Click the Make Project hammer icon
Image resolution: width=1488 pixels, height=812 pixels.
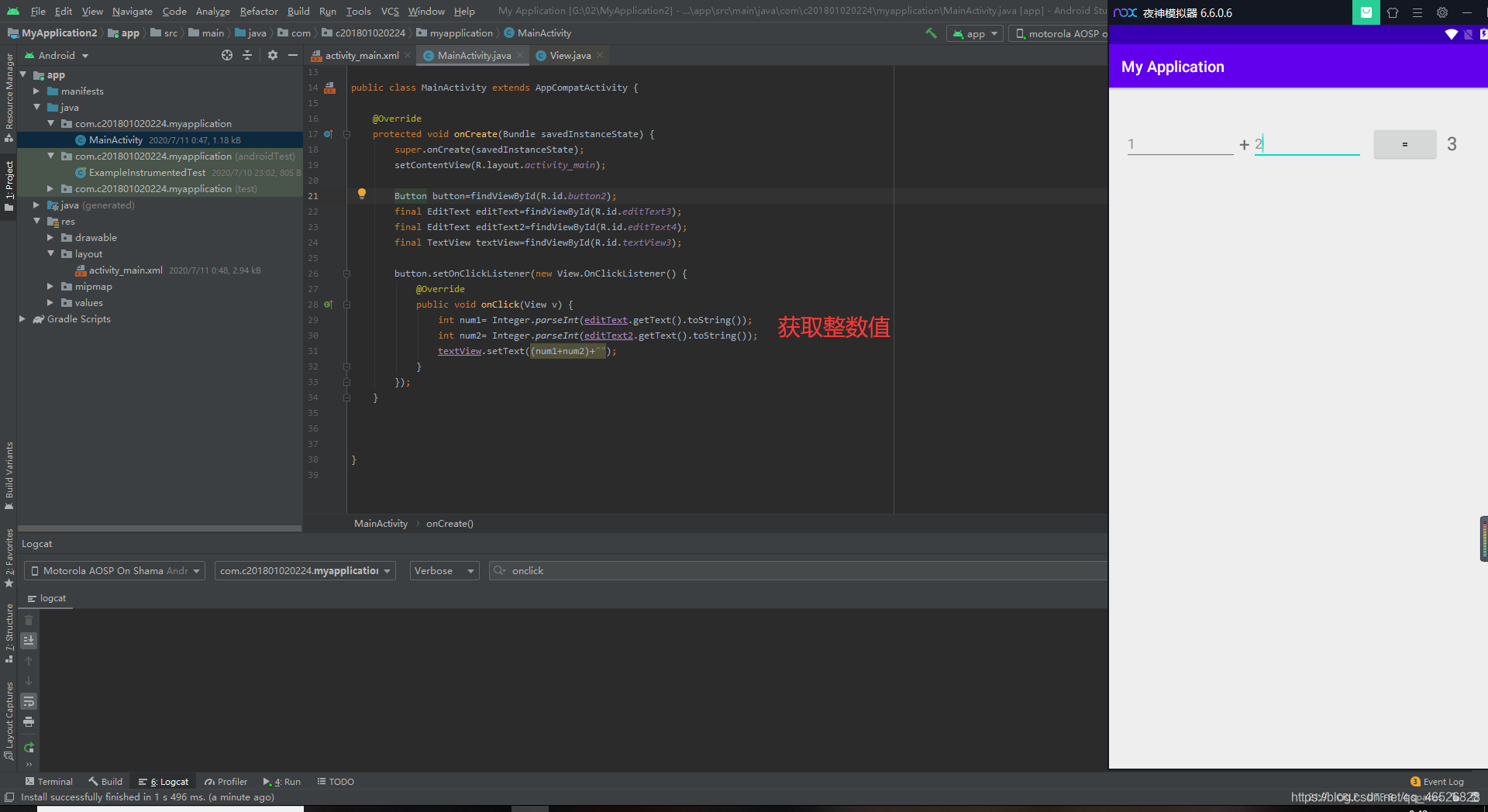click(x=931, y=33)
